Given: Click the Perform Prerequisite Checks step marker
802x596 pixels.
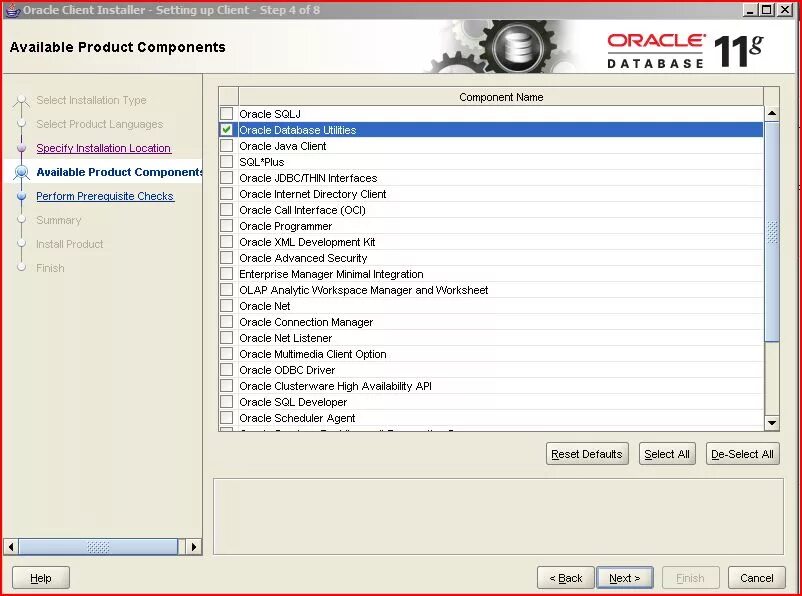Looking at the screenshot, I should pos(21,196).
